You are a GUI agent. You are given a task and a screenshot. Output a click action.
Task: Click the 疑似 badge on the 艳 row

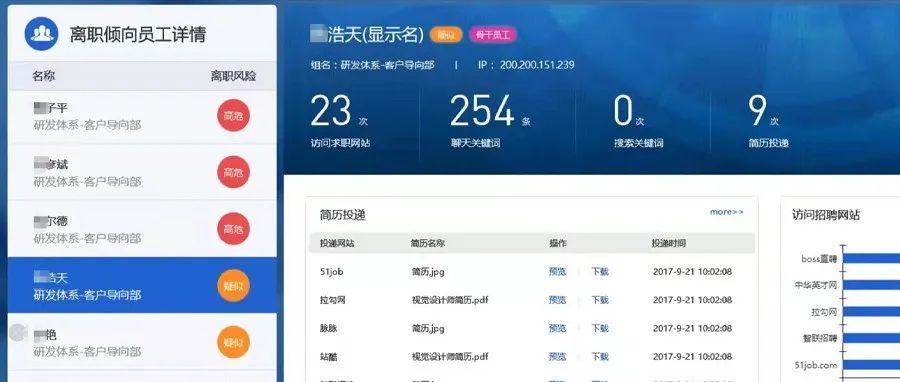click(233, 342)
